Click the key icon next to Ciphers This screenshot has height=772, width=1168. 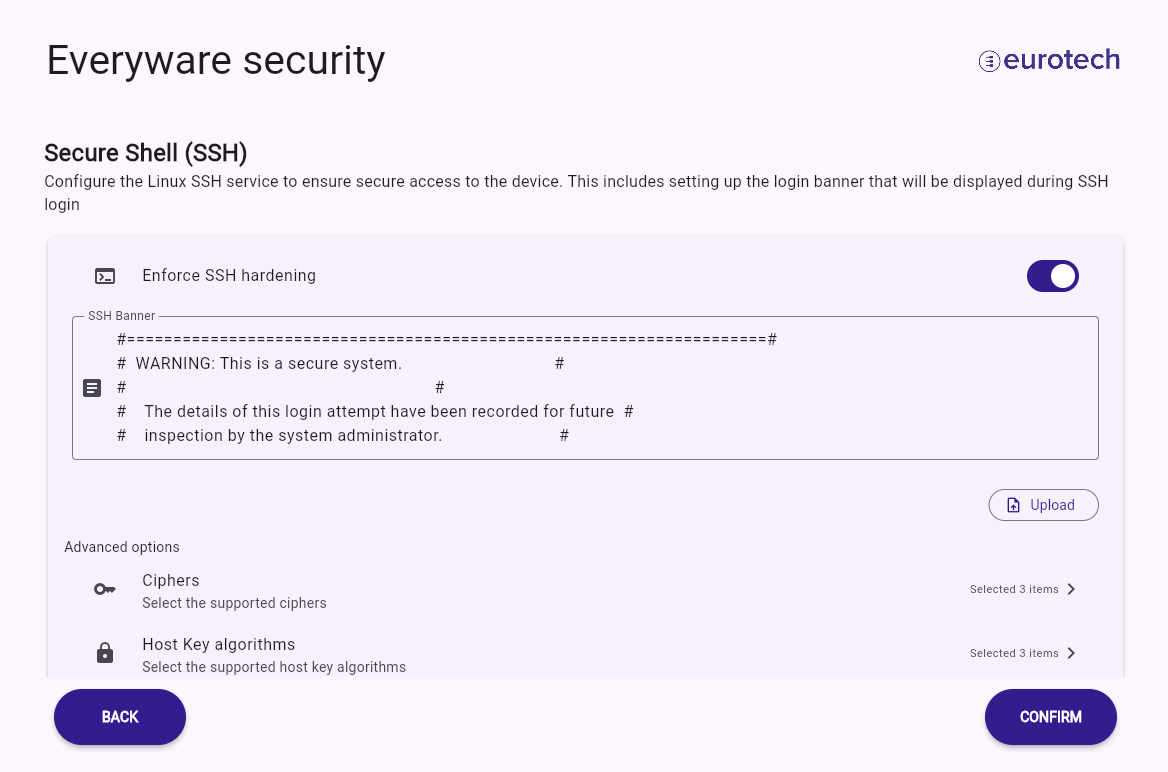(x=105, y=589)
